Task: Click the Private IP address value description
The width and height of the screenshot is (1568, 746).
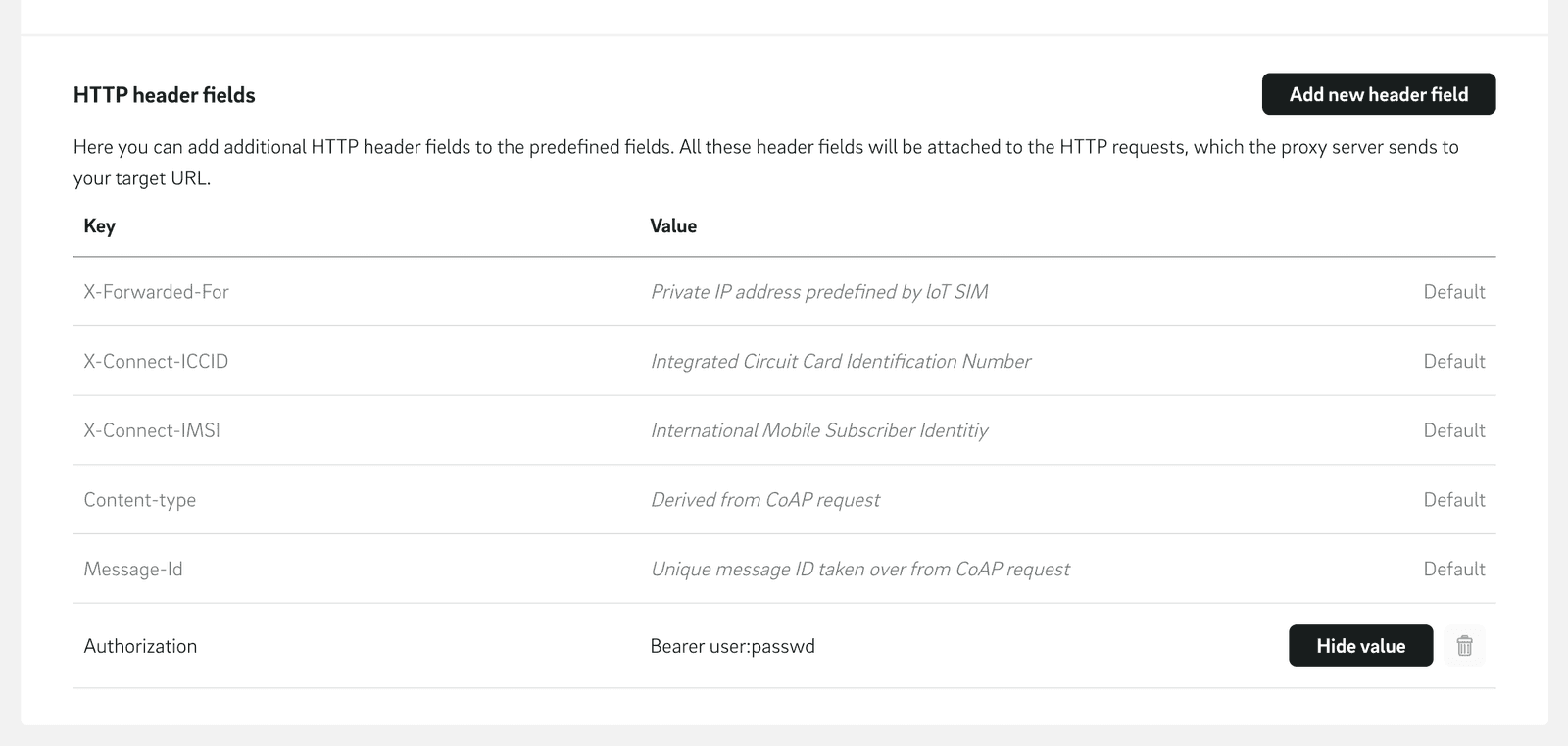Action: (820, 291)
